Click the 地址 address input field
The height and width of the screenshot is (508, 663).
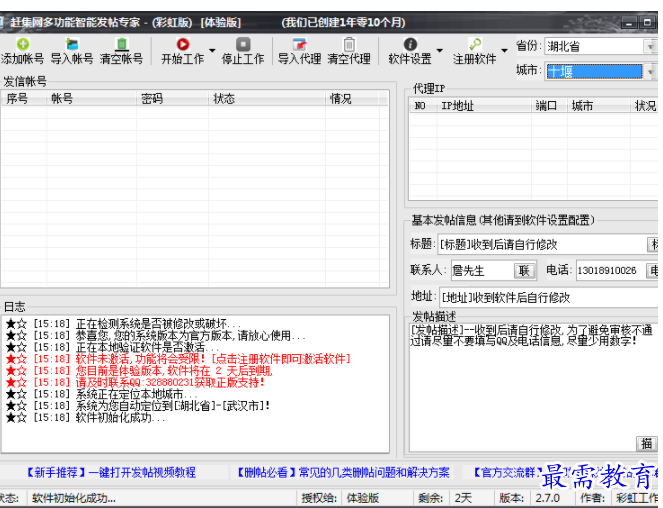548,298
